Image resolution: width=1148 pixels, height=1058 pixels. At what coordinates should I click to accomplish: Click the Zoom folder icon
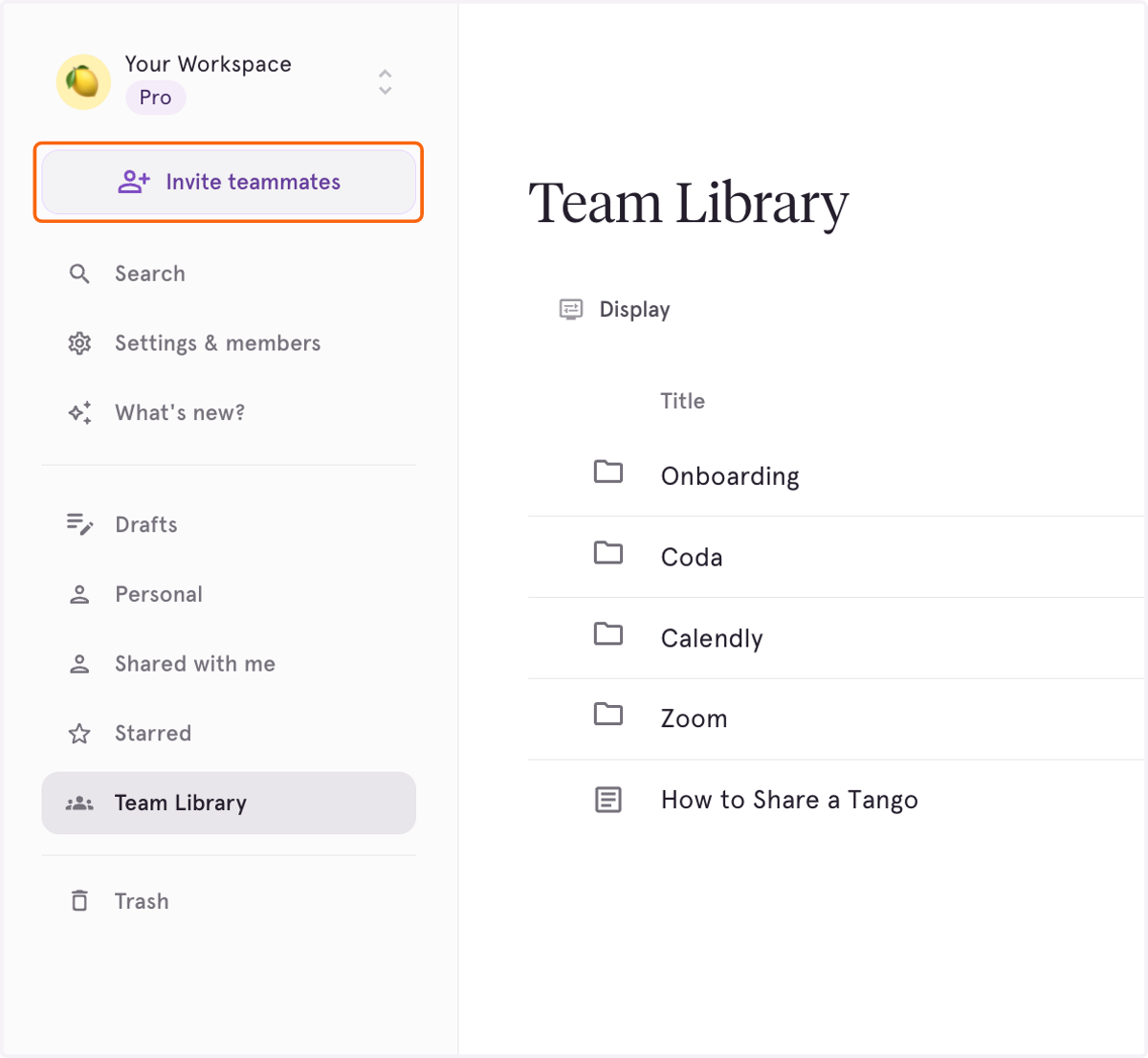[608, 715]
